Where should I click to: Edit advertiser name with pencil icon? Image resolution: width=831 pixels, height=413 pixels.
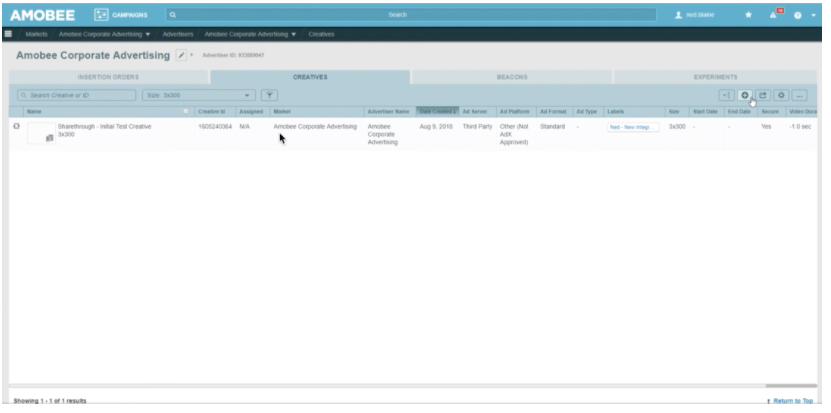pos(181,55)
